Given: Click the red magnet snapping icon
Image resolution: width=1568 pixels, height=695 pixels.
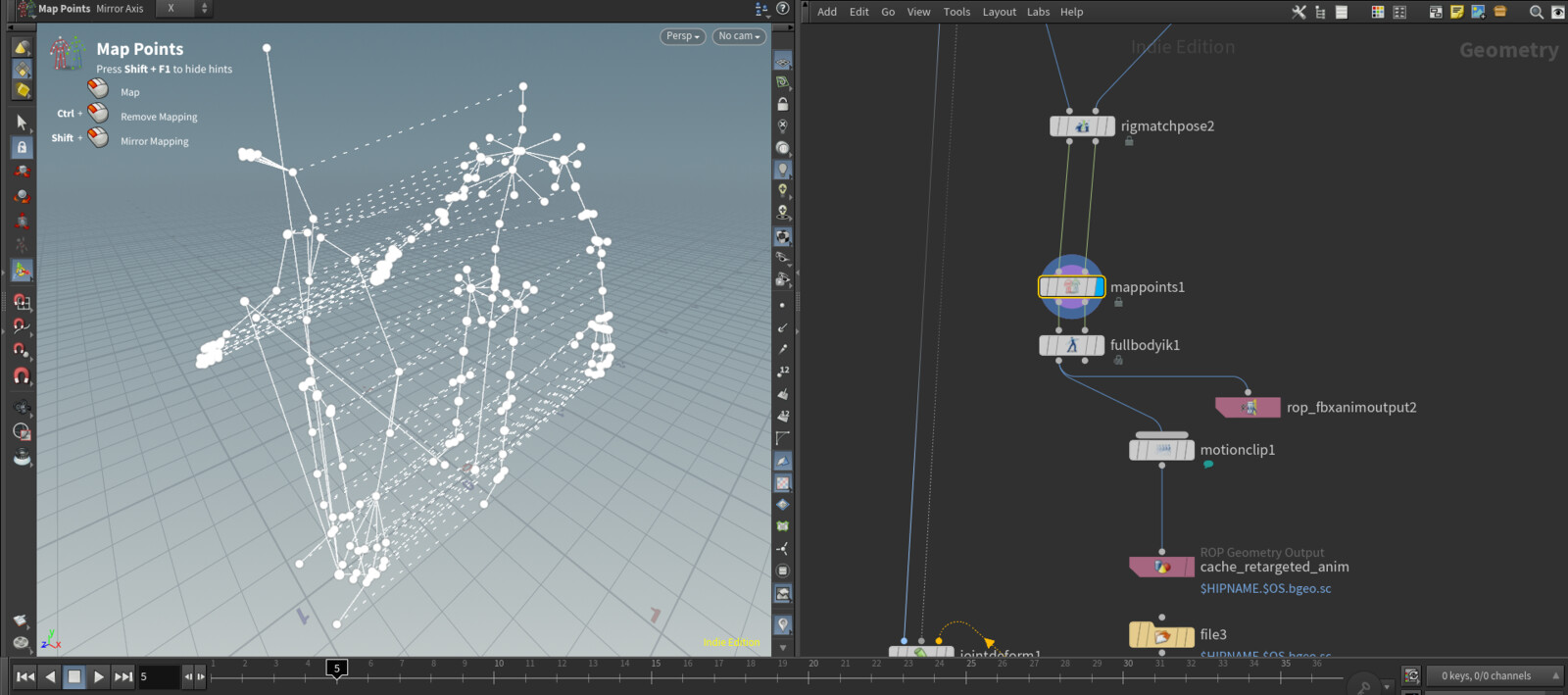Looking at the screenshot, I should [22, 376].
